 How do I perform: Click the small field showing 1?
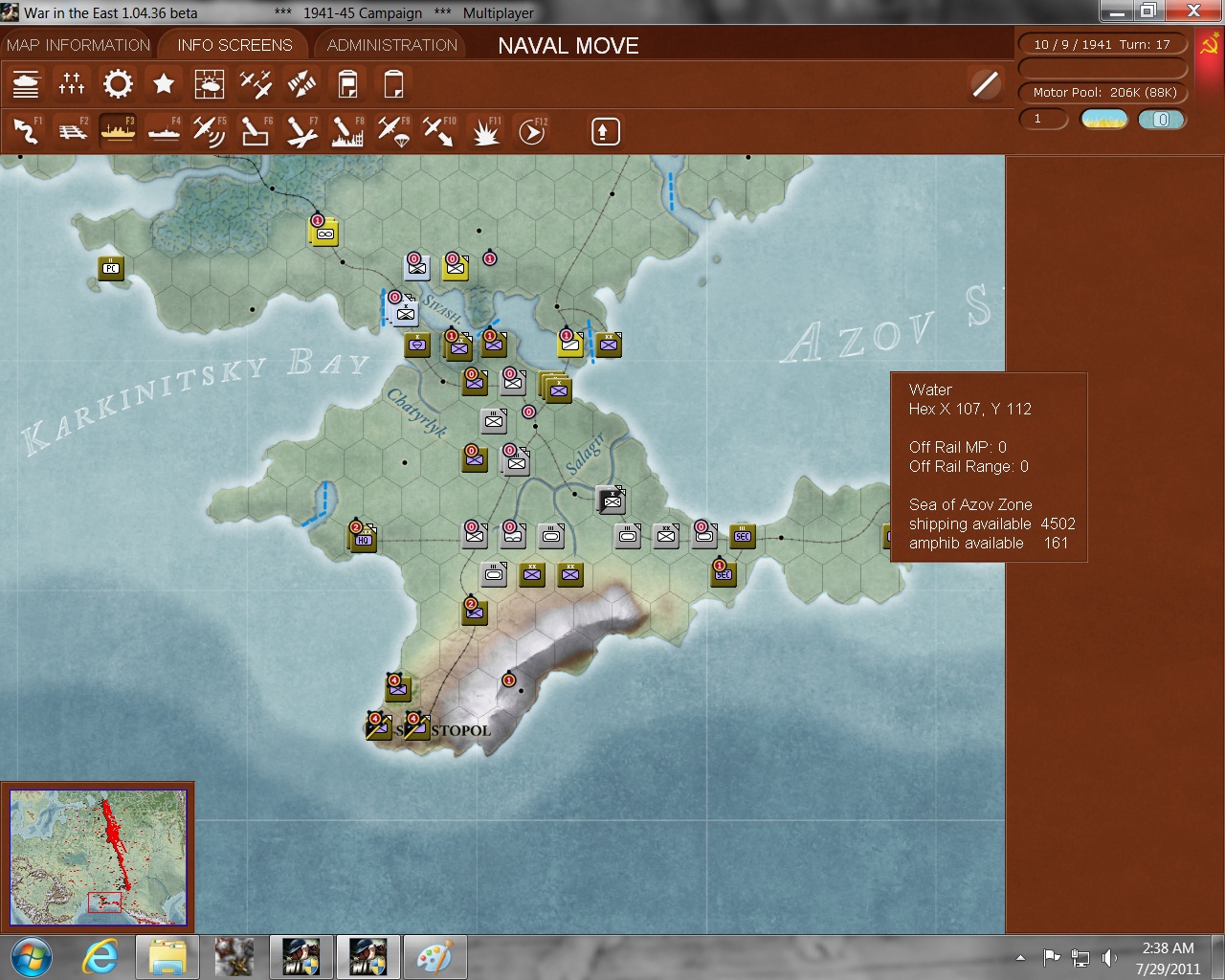(x=1042, y=119)
